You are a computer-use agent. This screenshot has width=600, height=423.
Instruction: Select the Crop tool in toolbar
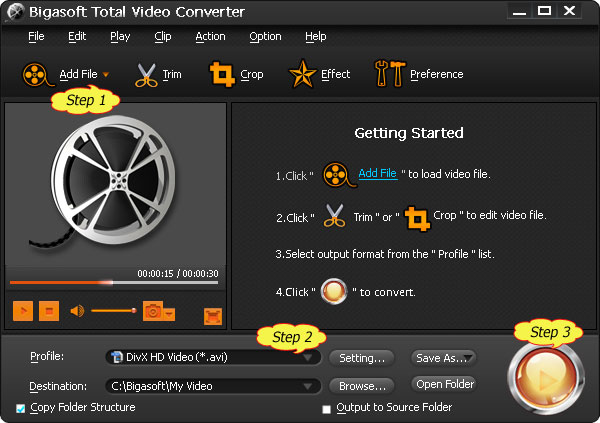point(222,74)
